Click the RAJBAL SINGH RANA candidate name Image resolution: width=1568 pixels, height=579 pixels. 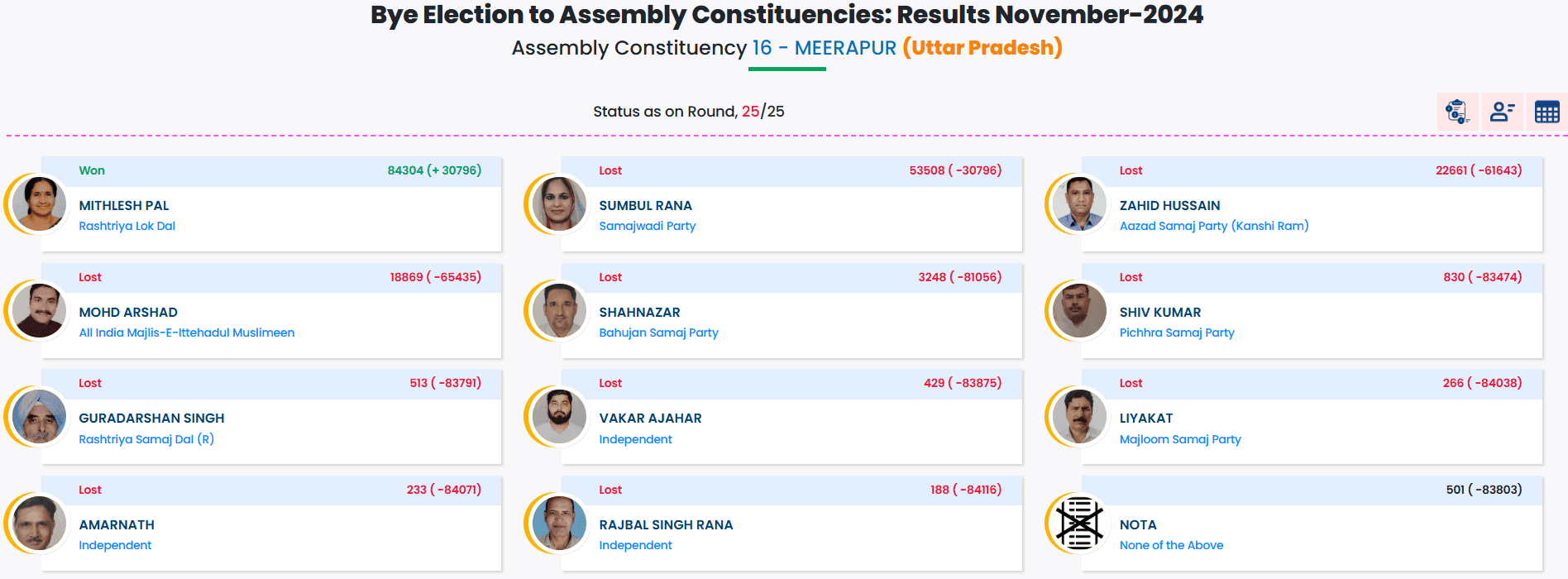[x=666, y=524]
